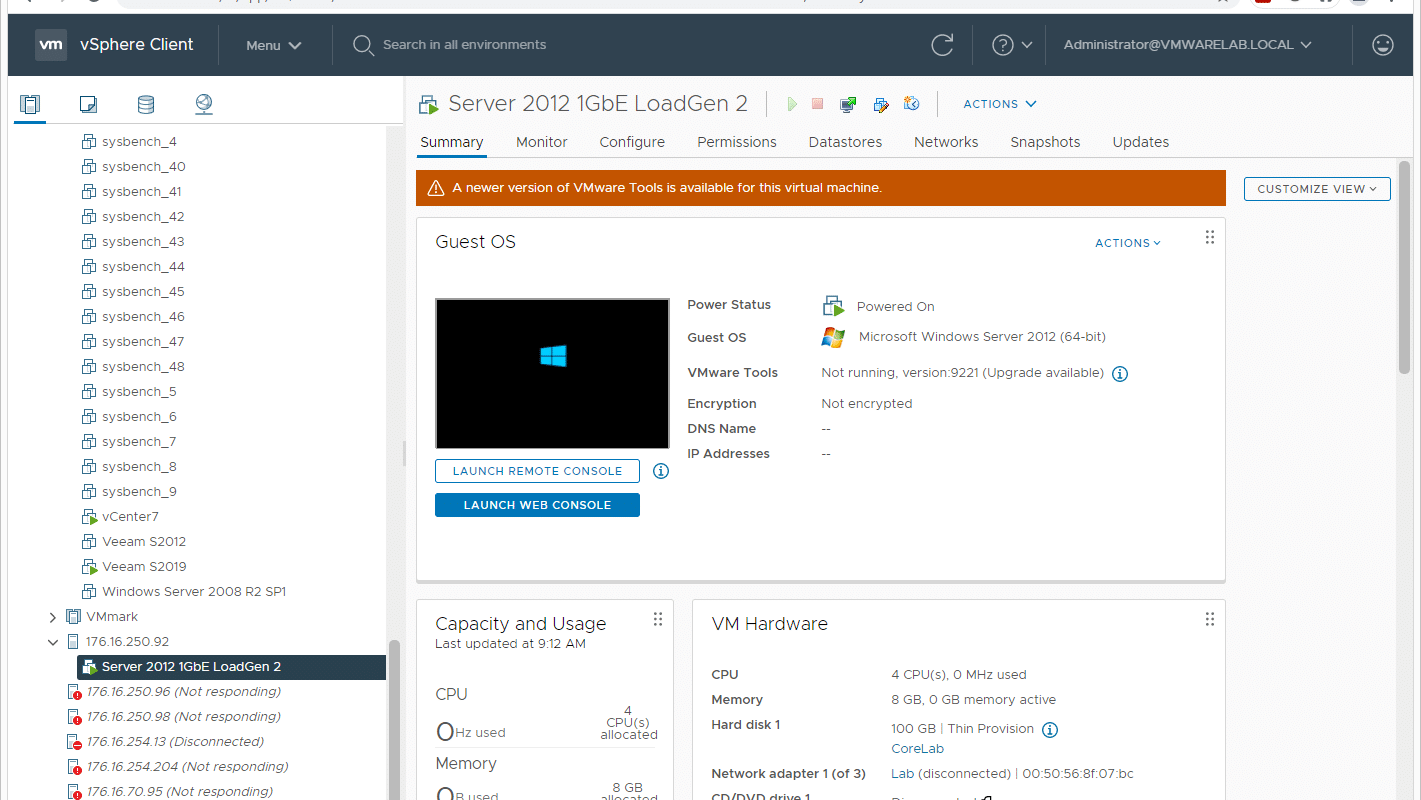Open the Hosts and Clusters inventory view
The width and height of the screenshot is (1421, 800).
pyautogui.click(x=30, y=104)
